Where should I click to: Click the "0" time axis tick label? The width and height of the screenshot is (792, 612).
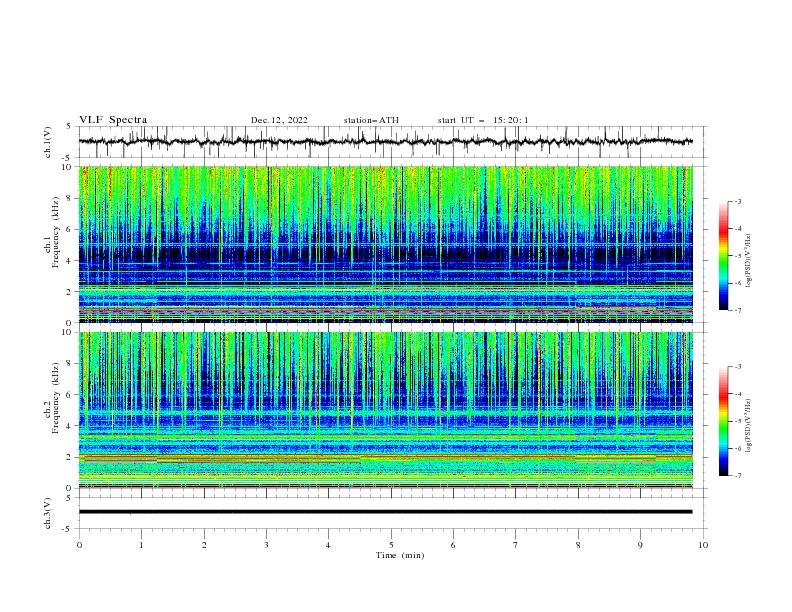(x=79, y=545)
